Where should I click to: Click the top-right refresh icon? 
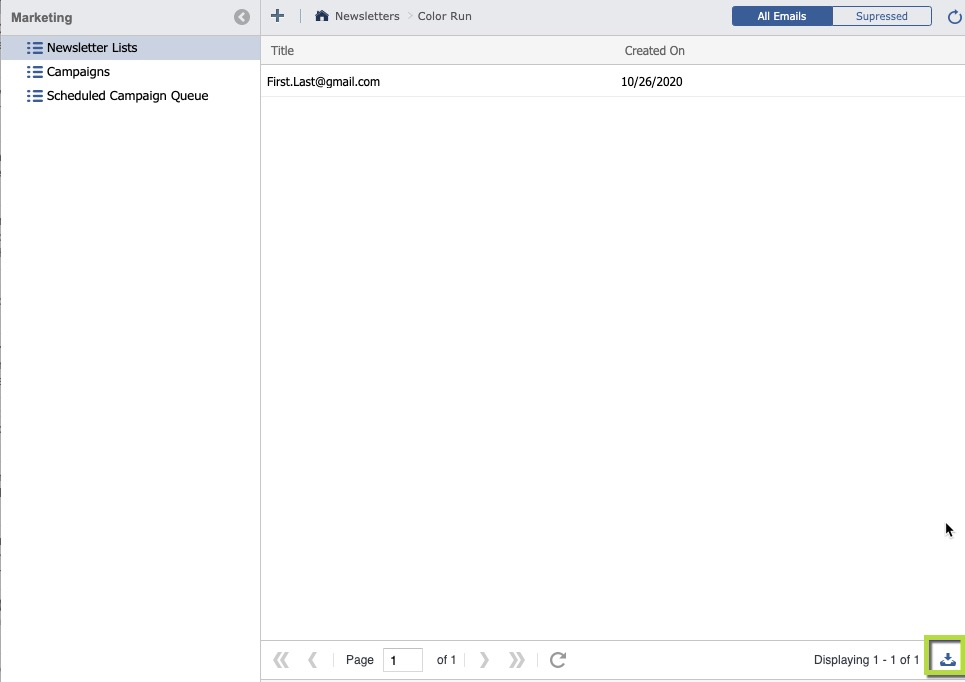954,17
